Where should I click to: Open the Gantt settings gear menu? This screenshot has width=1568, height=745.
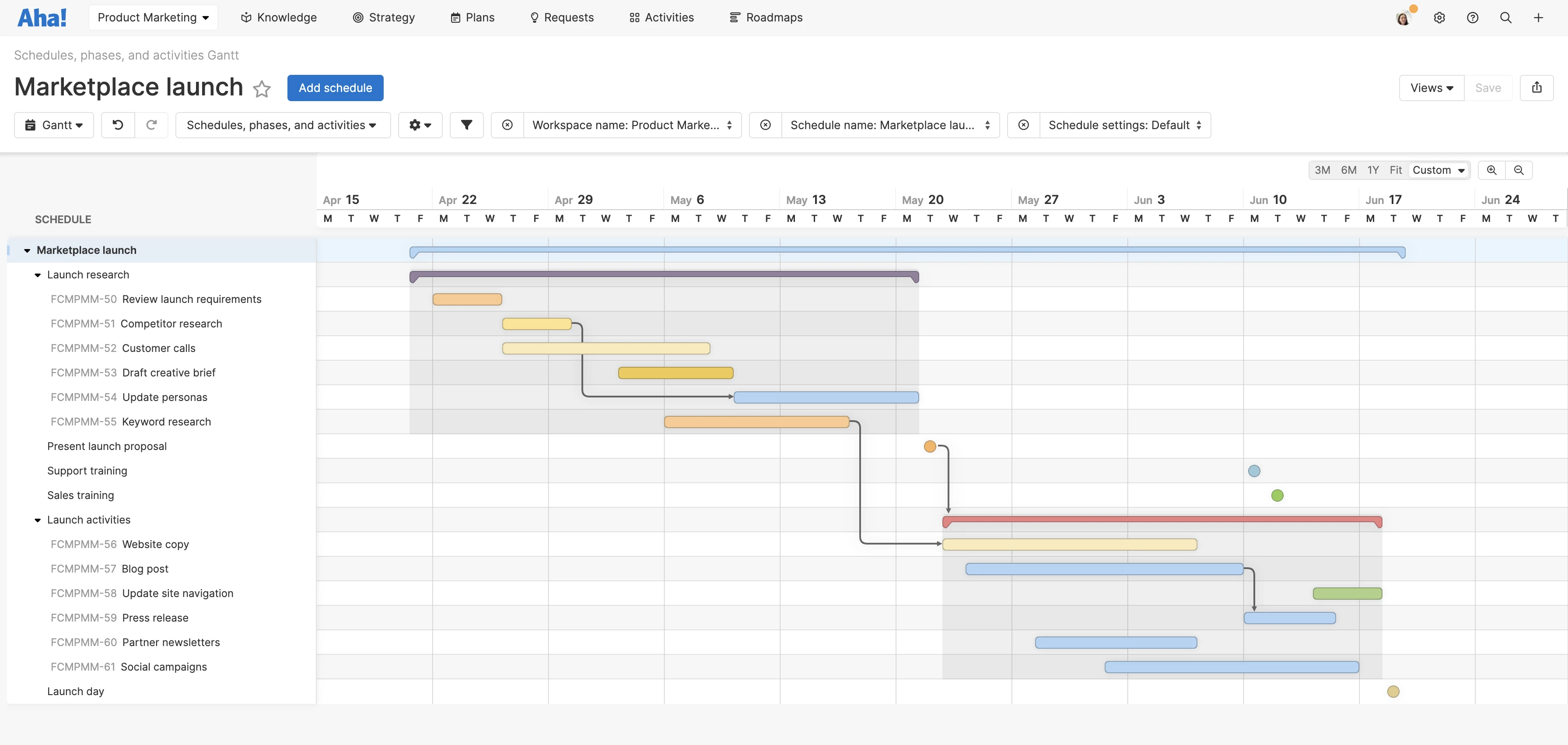(420, 125)
